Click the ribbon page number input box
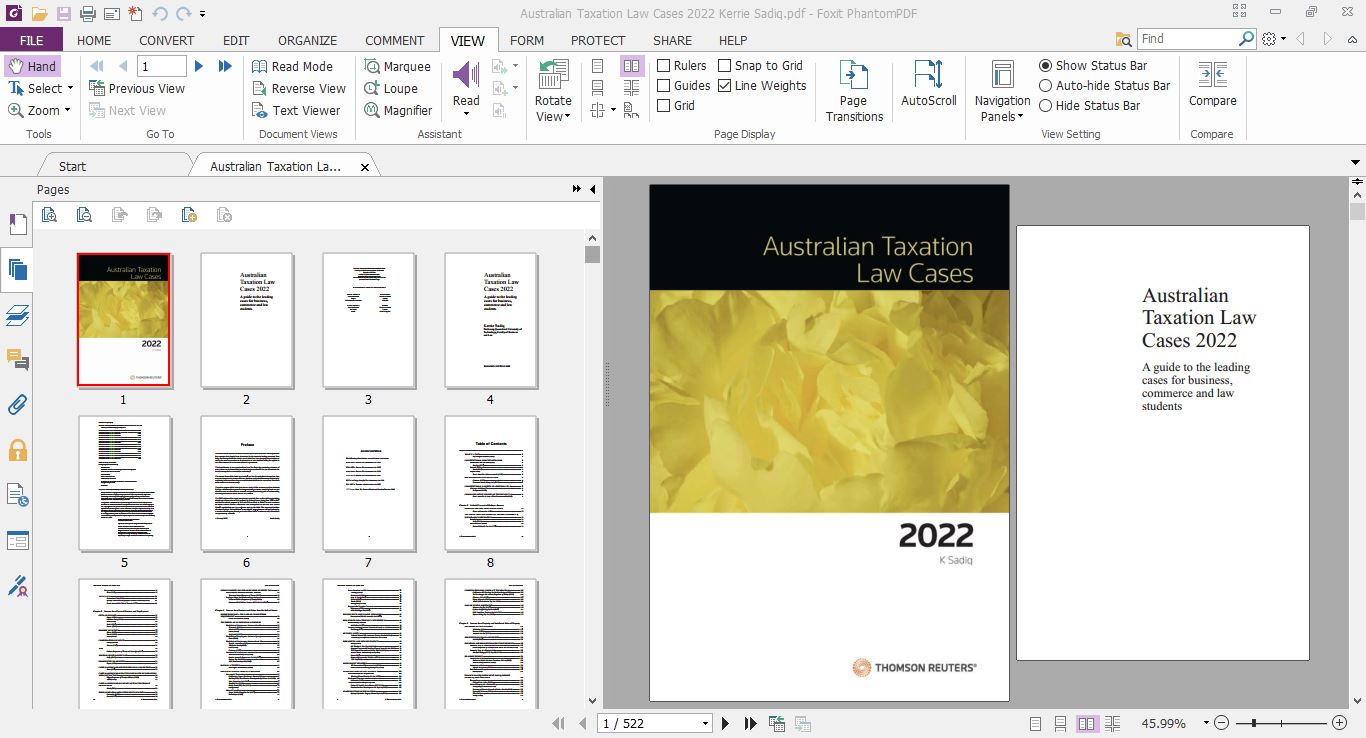Viewport: 1366px width, 738px height. coord(162,66)
